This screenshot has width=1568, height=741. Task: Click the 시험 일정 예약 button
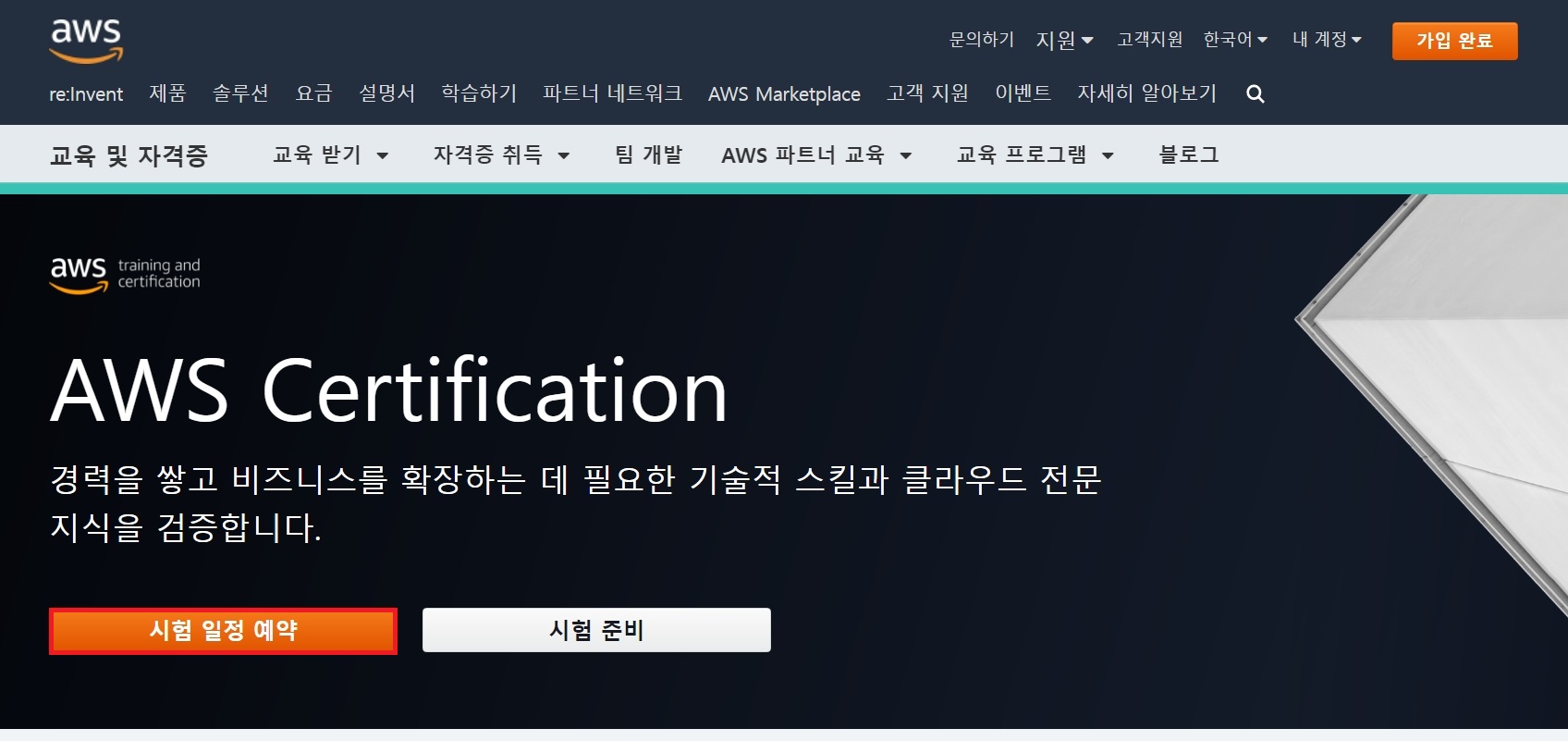click(x=223, y=631)
